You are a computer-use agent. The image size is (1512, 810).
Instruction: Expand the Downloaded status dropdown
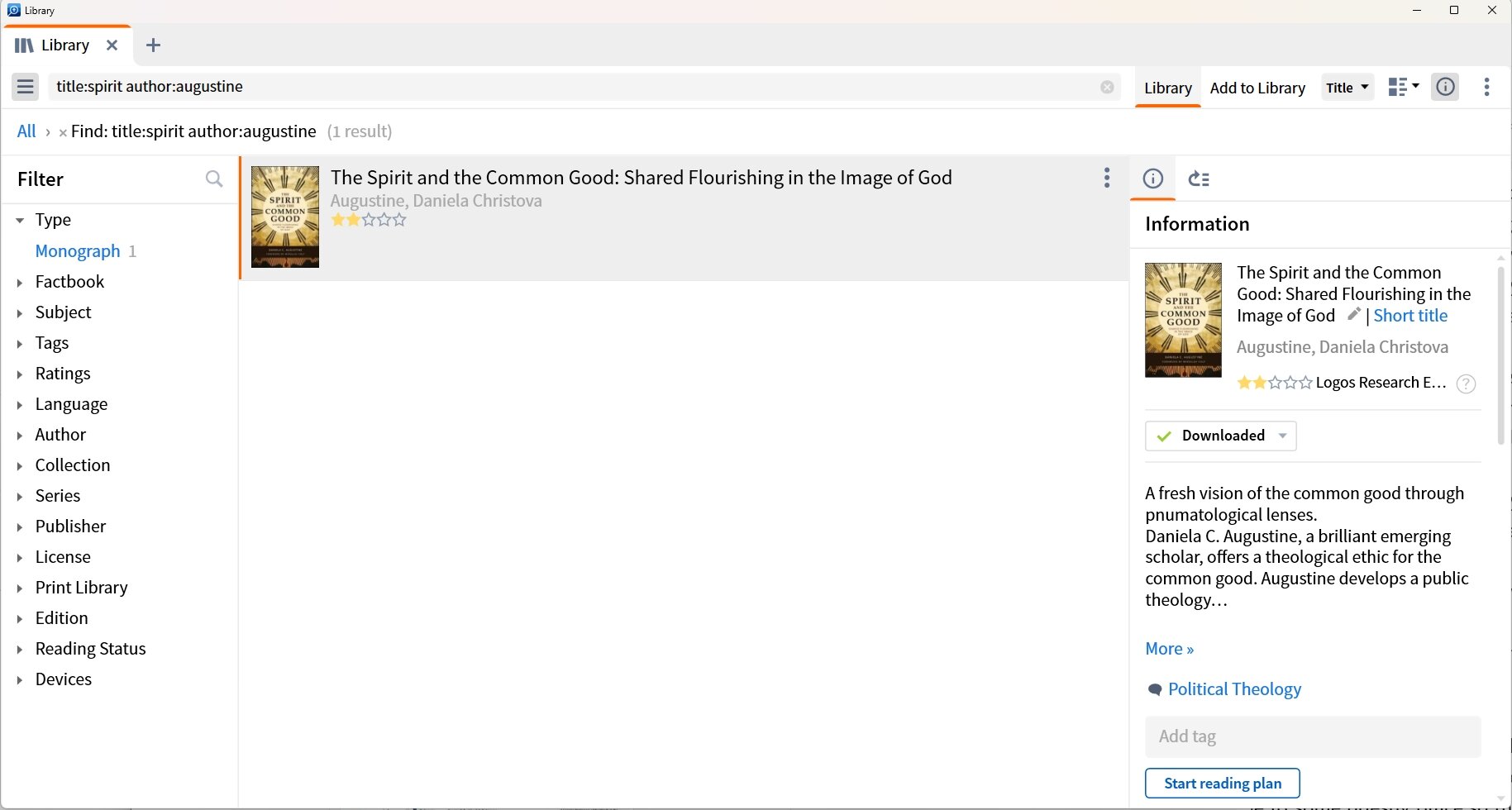1283,436
